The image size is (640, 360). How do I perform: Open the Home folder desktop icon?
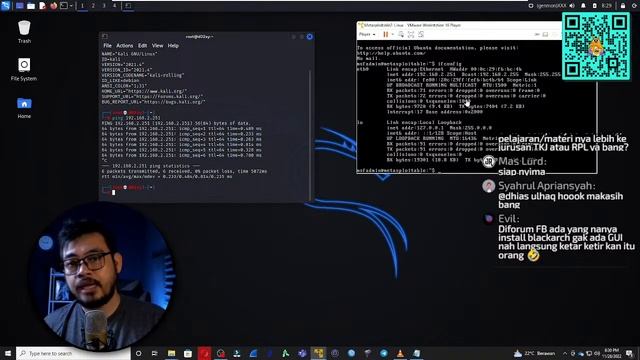tap(24, 107)
